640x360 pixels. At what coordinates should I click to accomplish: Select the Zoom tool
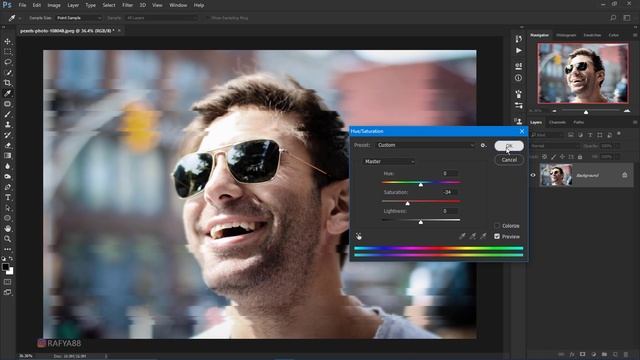pyautogui.click(x=7, y=239)
